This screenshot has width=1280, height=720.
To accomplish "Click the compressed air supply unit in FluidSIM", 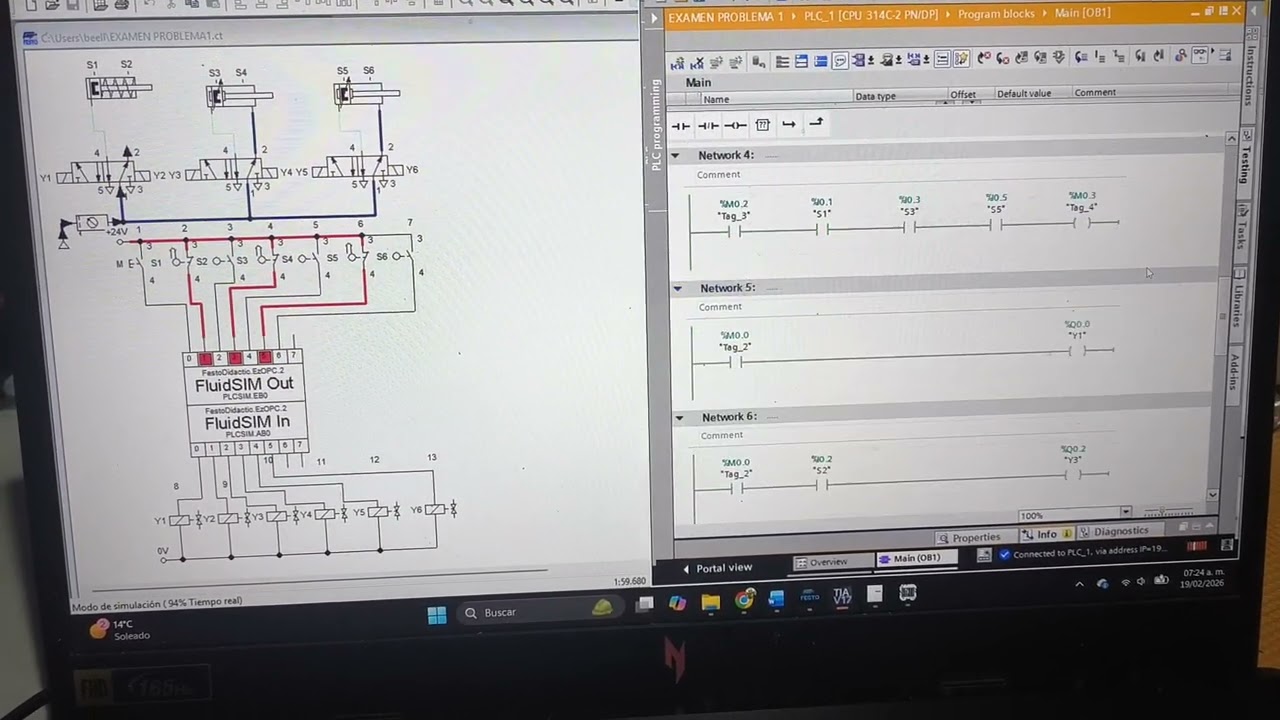I will click(90, 222).
